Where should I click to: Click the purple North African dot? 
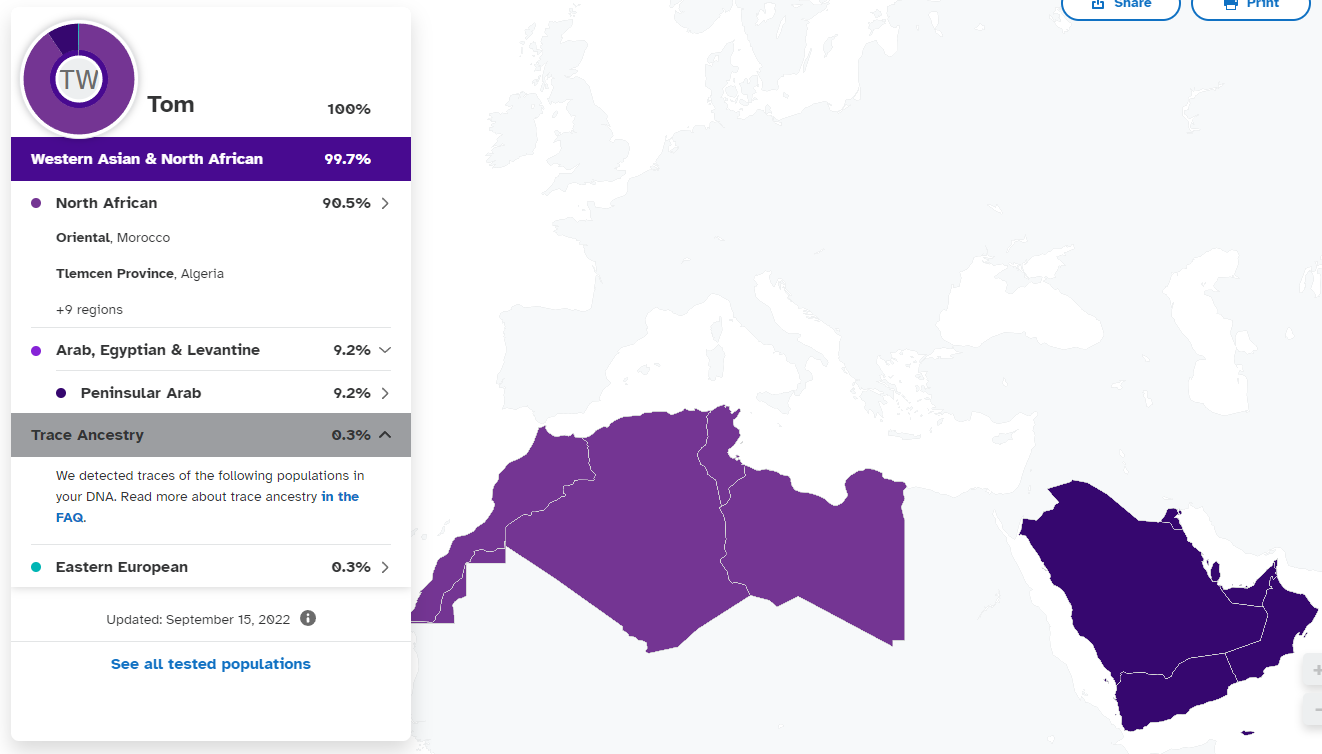[36, 203]
